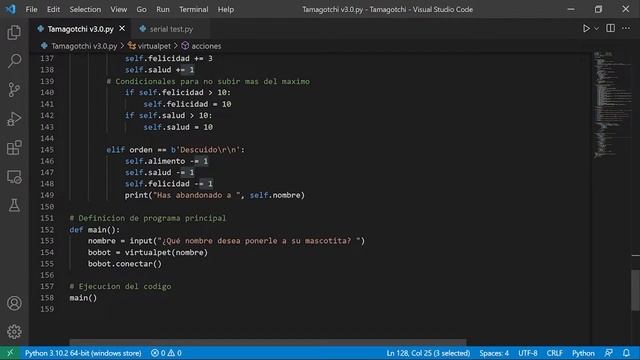Screen dimensions: 640x360
Task: Open the View menu
Action: [118, 9]
